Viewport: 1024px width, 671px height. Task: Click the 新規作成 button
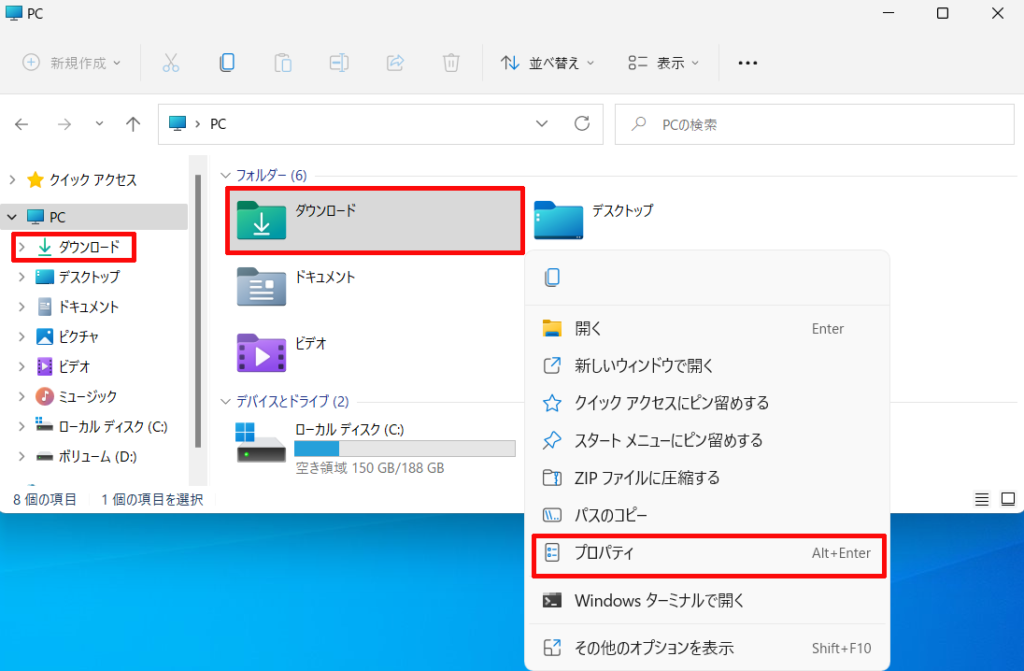click(x=70, y=62)
